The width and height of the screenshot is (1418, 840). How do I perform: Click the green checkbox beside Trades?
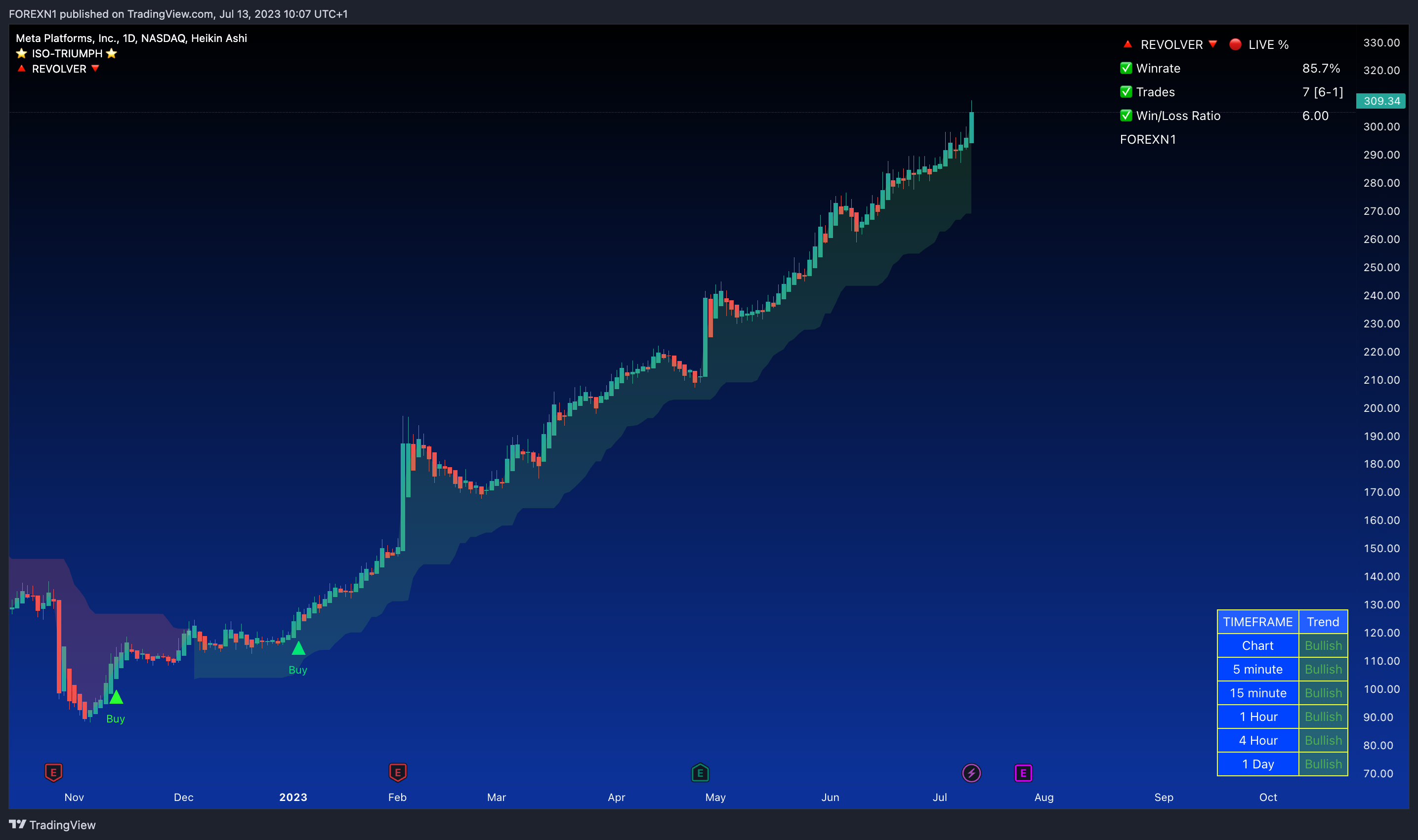click(1126, 92)
